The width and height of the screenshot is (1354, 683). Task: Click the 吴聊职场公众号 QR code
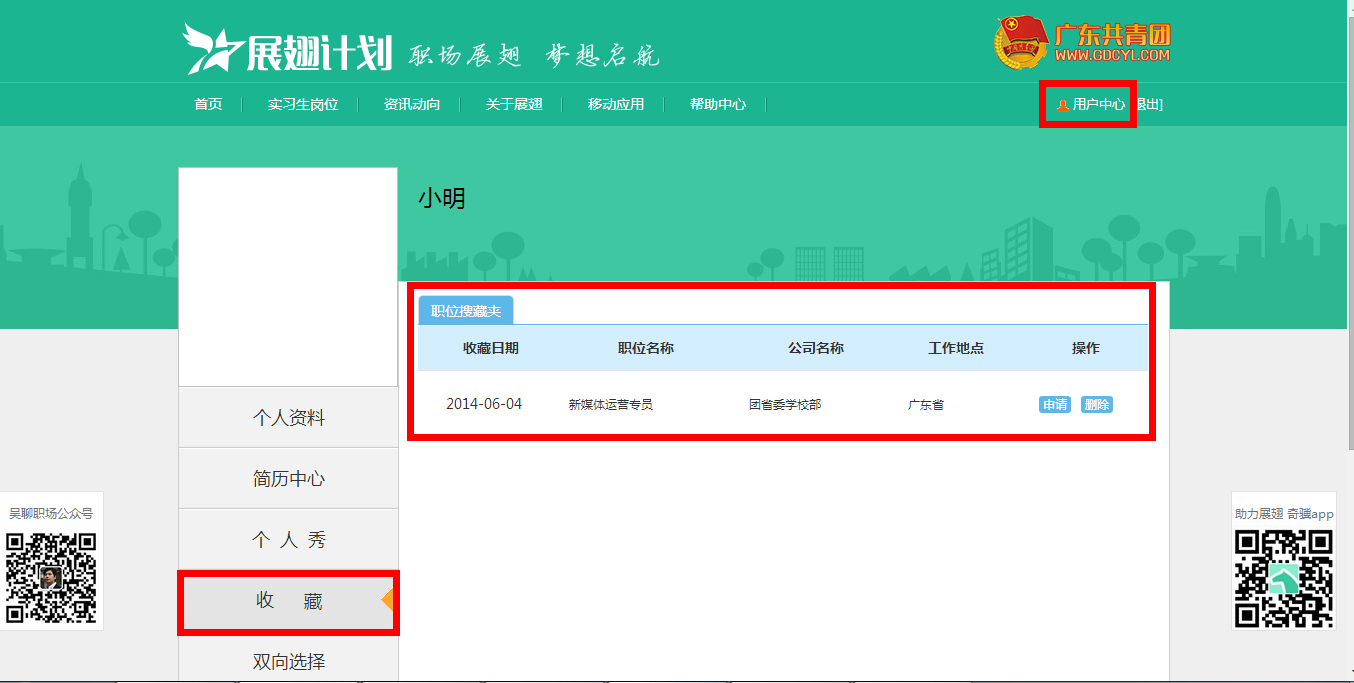click(x=51, y=578)
